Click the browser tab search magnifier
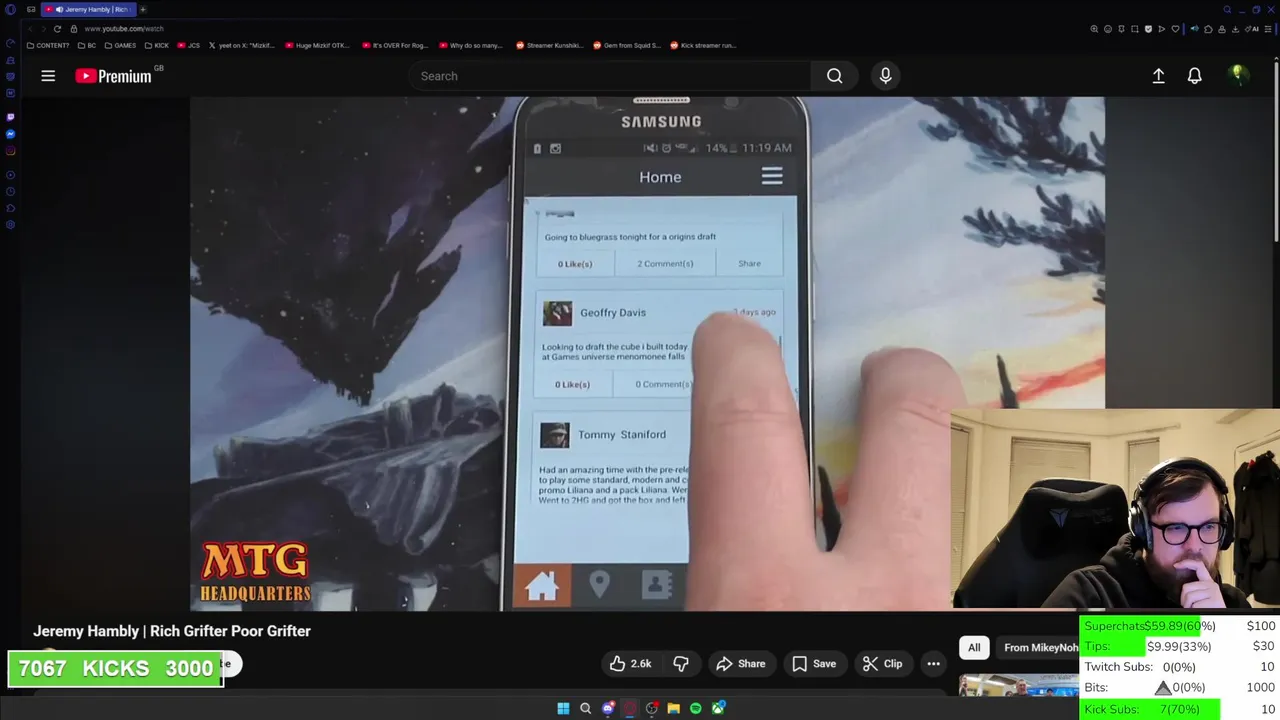 coord(1227,10)
